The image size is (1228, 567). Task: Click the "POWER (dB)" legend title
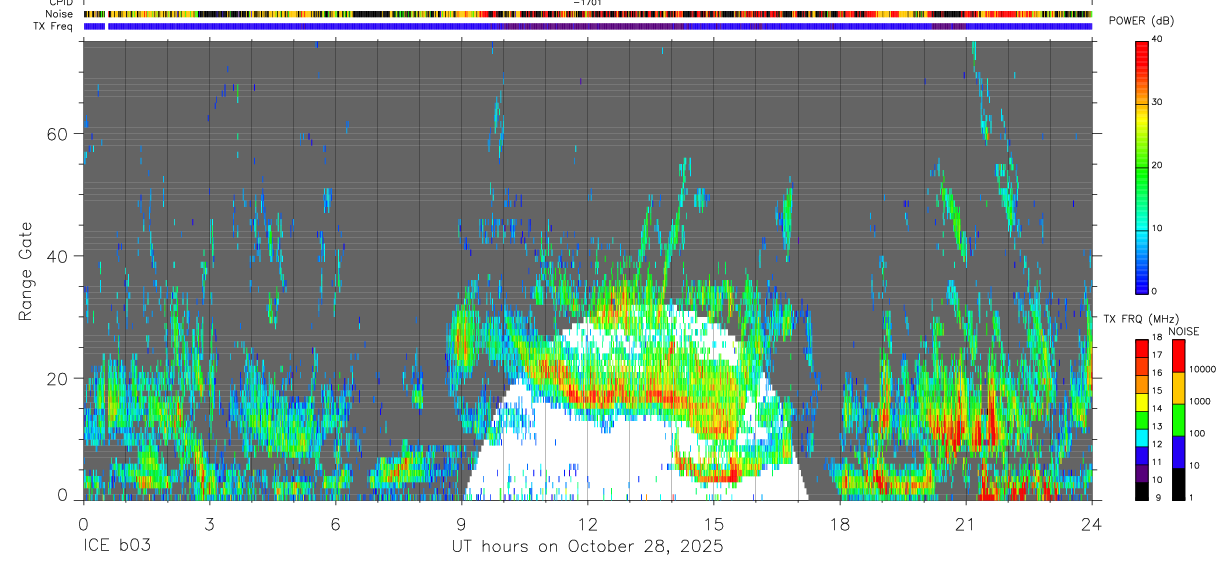(x=1141, y=21)
